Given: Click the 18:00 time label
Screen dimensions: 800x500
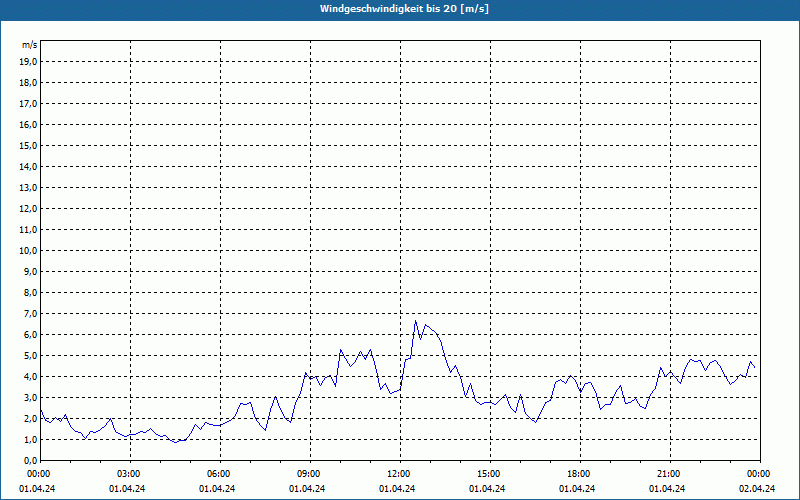Looking at the screenshot, I should coord(577,474).
